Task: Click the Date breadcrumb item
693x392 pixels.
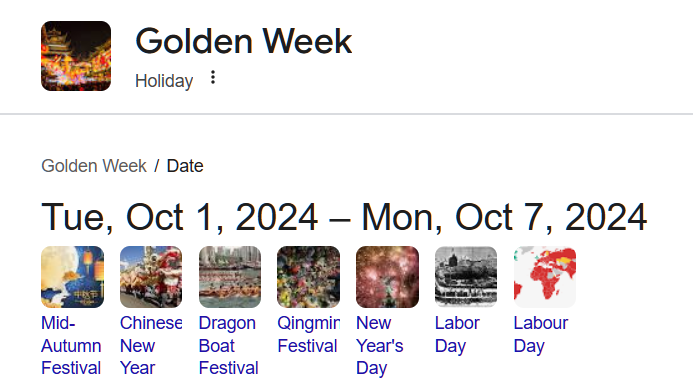Action: [185, 166]
